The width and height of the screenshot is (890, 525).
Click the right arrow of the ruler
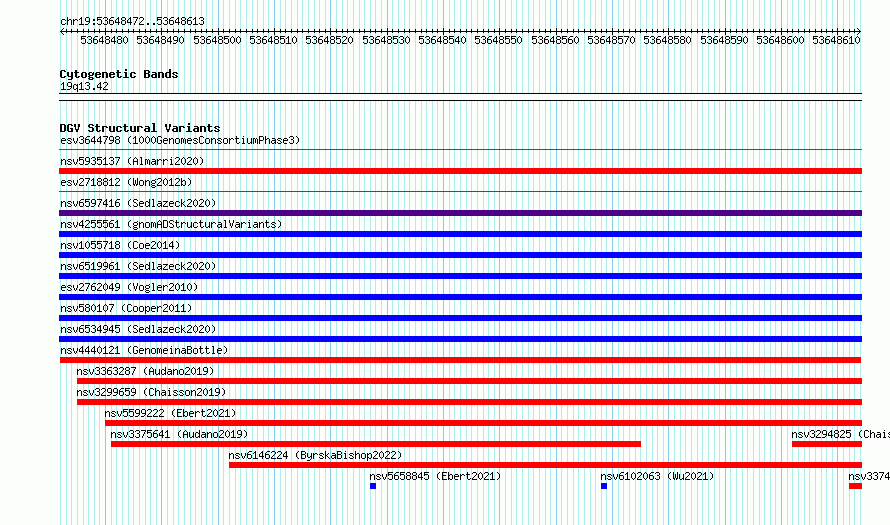pyautogui.click(x=859, y=32)
